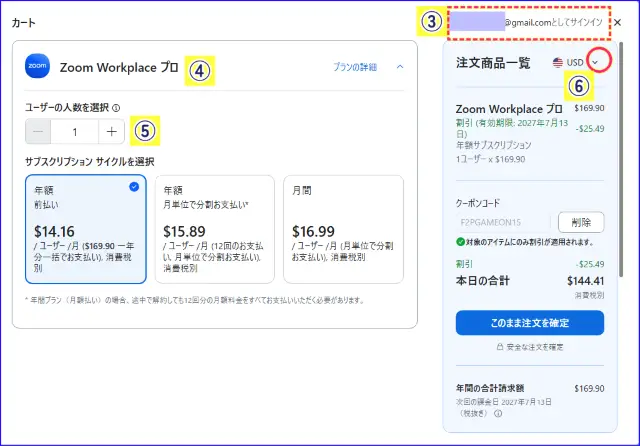
Task: Click the クーポンコード label
Action: coord(478,203)
